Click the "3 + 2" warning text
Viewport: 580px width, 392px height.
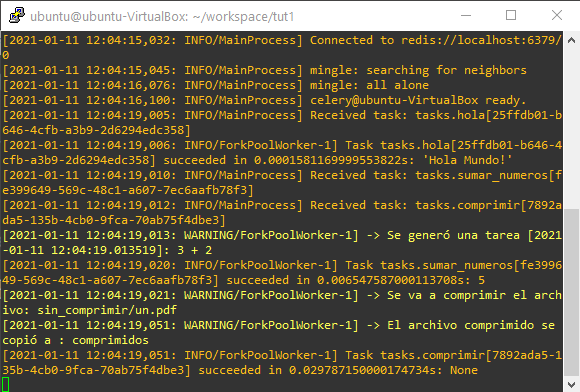point(195,250)
